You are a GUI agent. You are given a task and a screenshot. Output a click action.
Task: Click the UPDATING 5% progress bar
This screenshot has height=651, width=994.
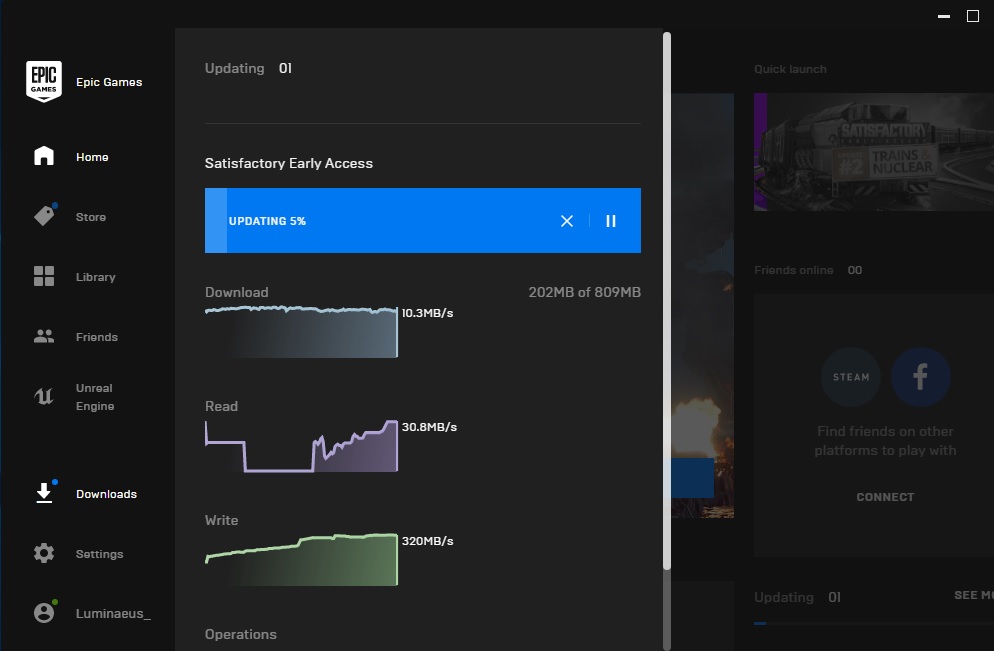[423, 221]
